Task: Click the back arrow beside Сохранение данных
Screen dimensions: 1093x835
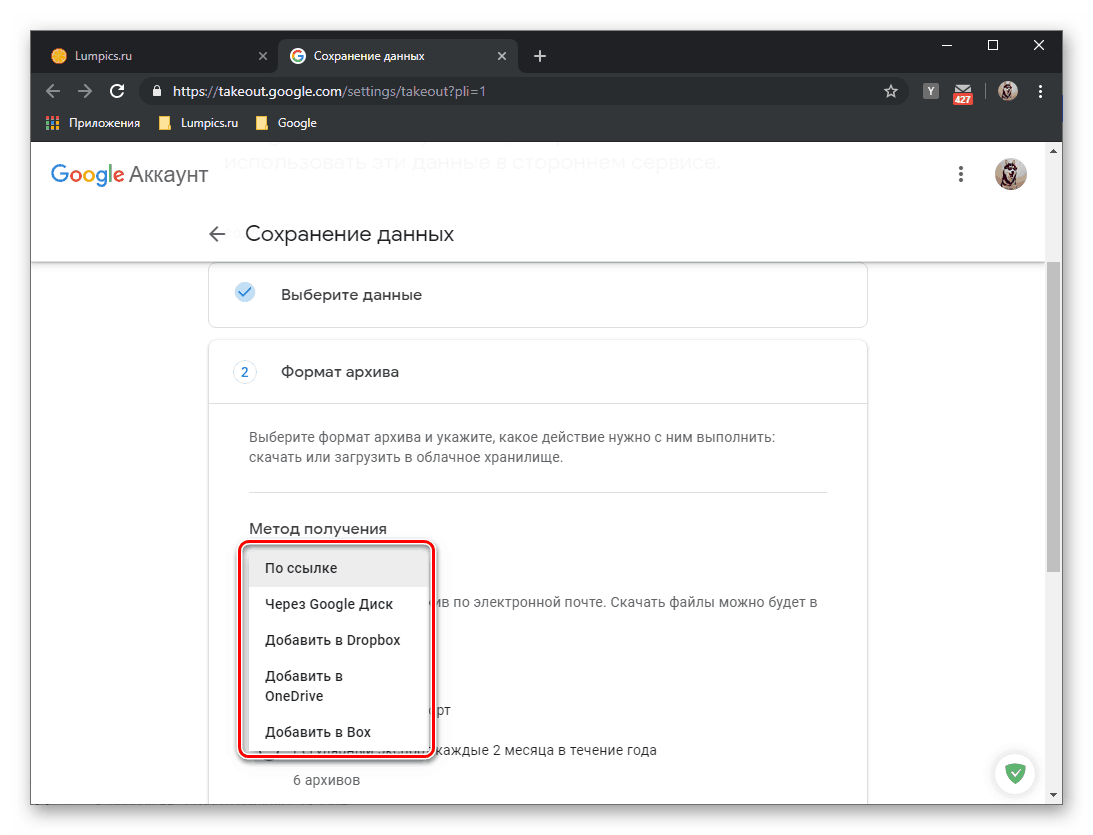Action: 217,233
